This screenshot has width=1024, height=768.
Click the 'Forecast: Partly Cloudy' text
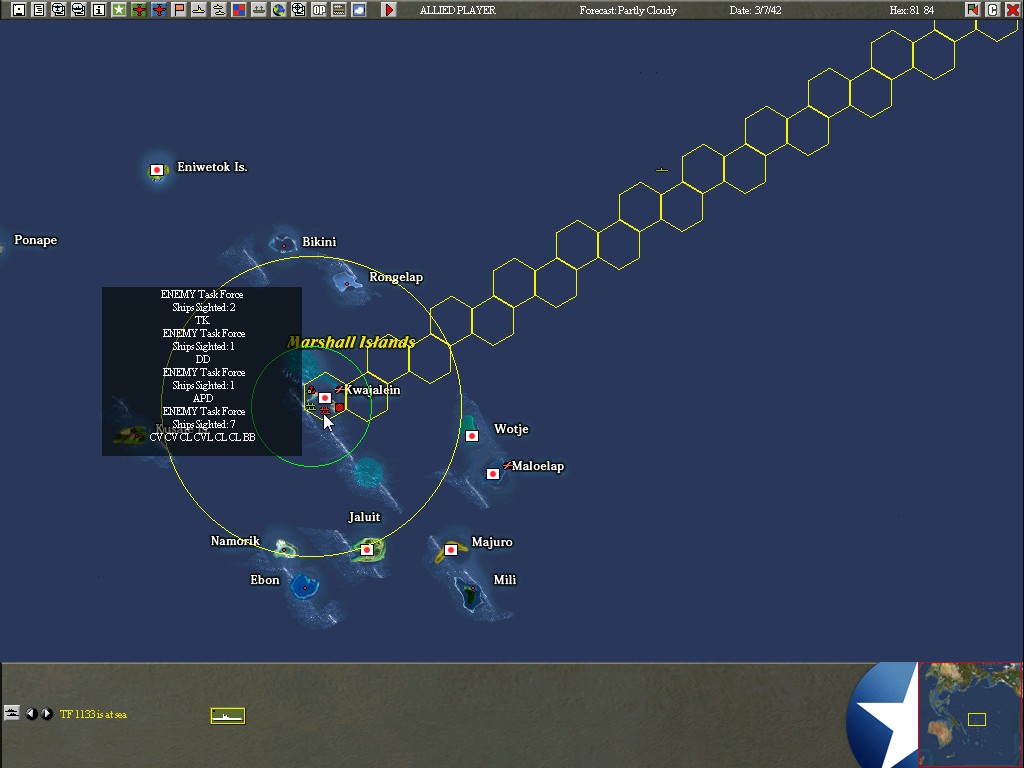[628, 10]
